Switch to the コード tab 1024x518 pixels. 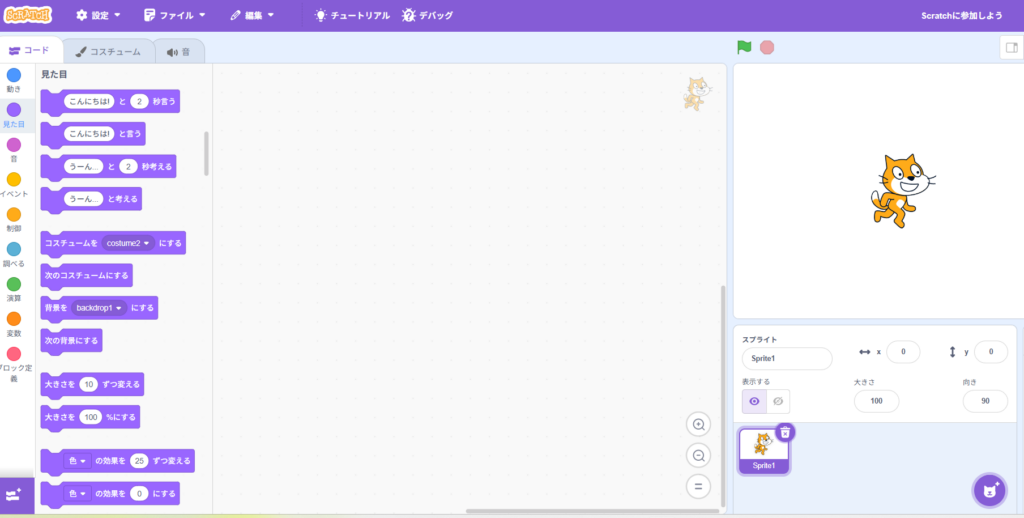[29, 50]
